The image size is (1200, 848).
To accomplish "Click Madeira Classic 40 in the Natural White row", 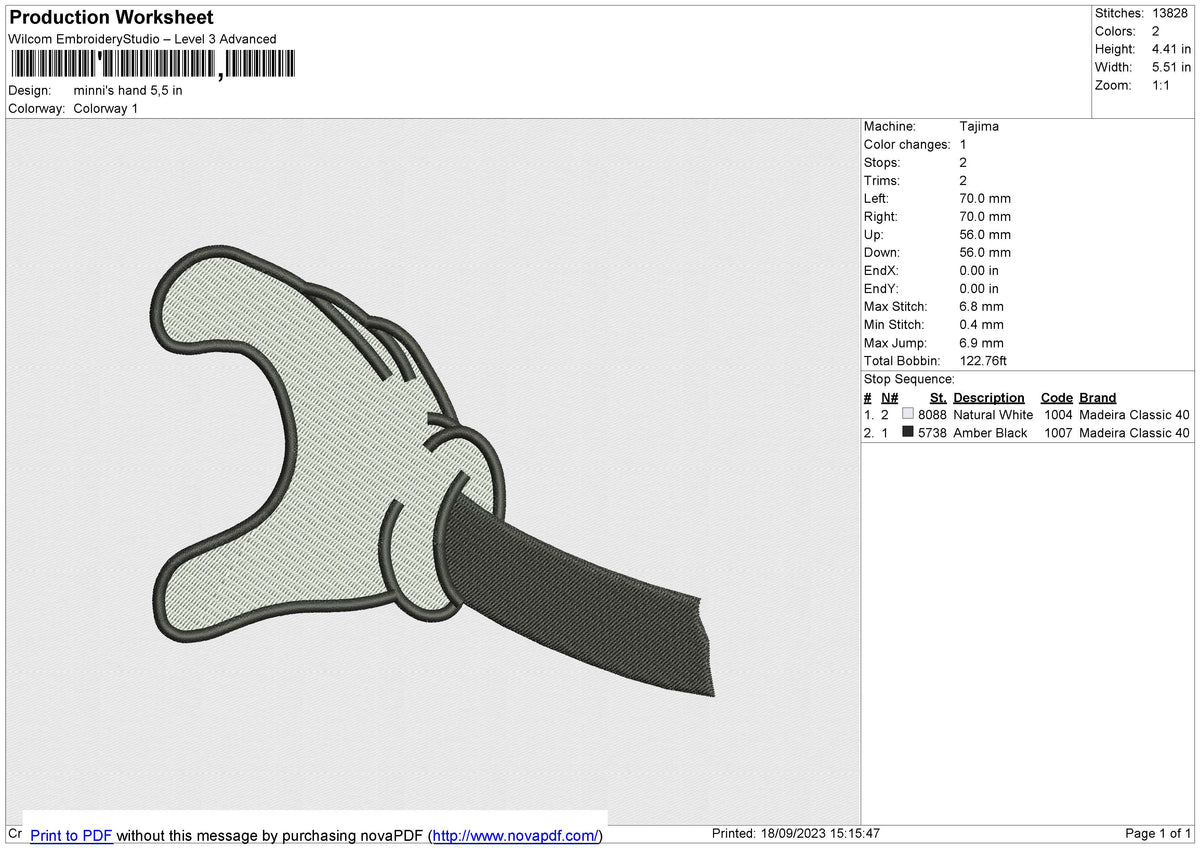I will tap(1135, 414).
